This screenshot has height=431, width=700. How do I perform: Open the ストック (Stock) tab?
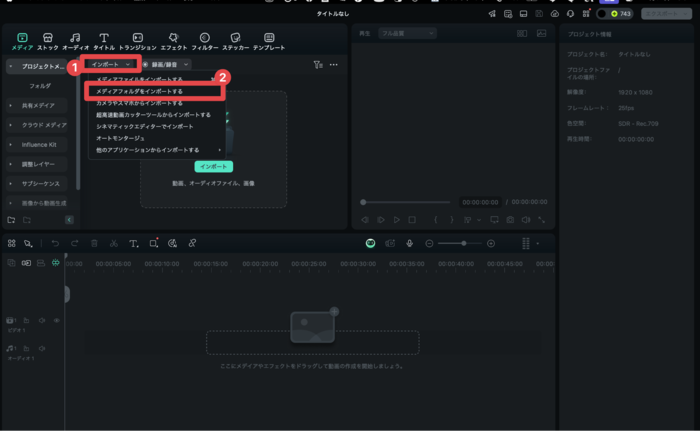[48, 41]
